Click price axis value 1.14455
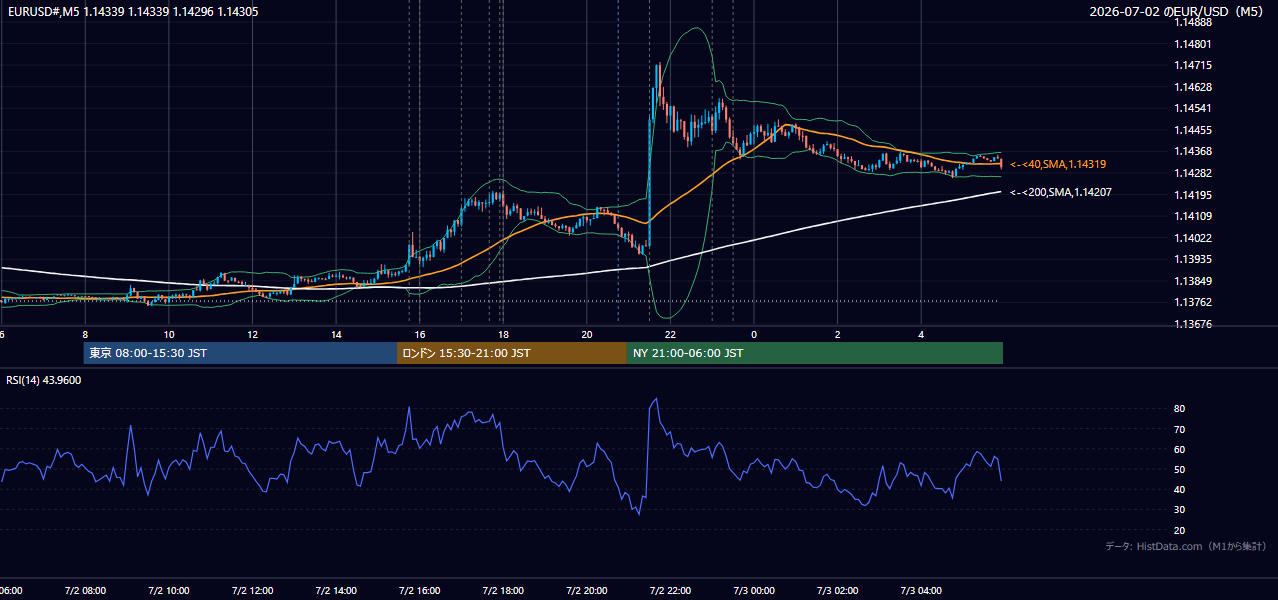This screenshot has height=600, width=1278. pyautogui.click(x=1192, y=130)
